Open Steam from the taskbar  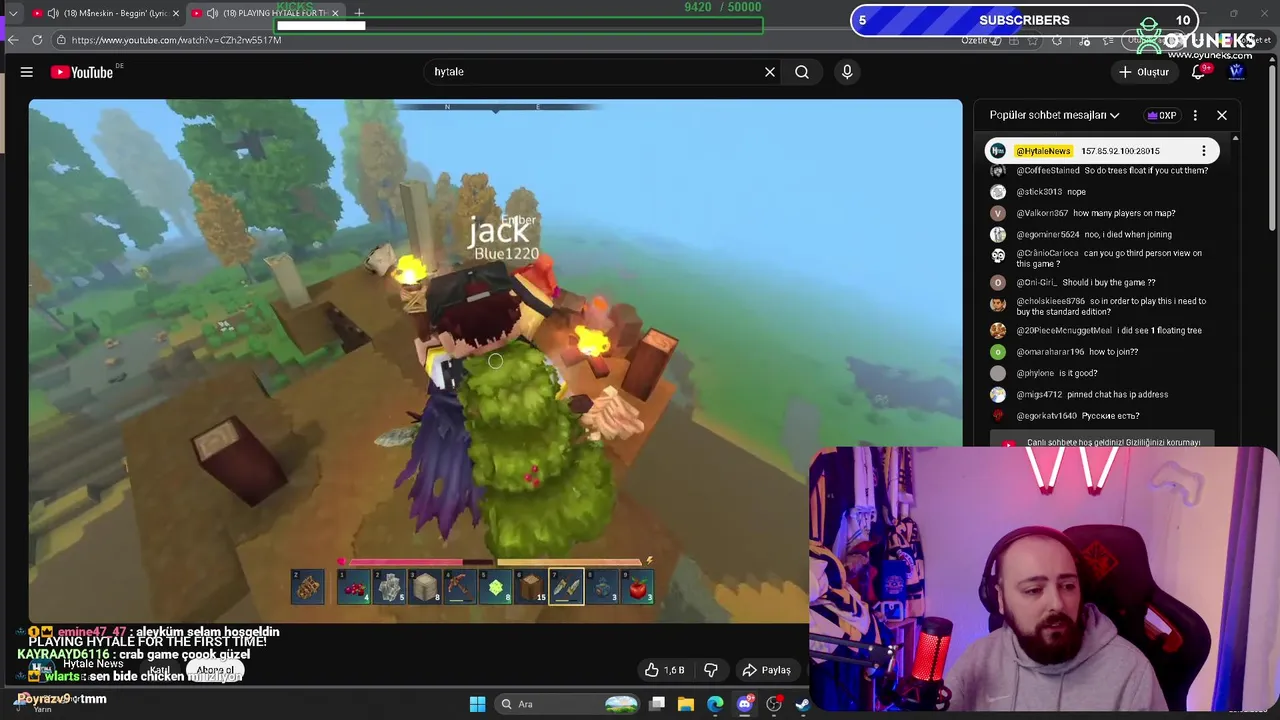(802, 704)
